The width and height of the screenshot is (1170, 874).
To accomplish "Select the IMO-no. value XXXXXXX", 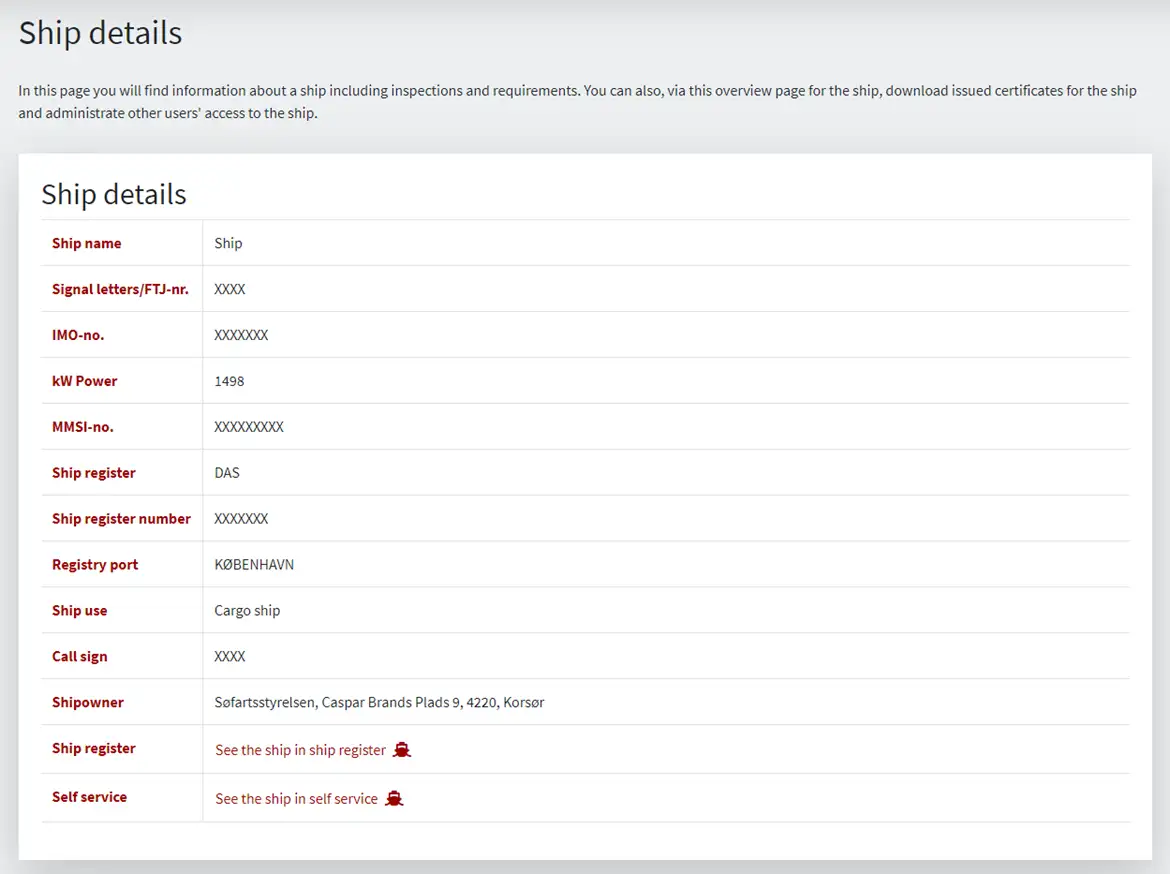I will pos(241,335).
